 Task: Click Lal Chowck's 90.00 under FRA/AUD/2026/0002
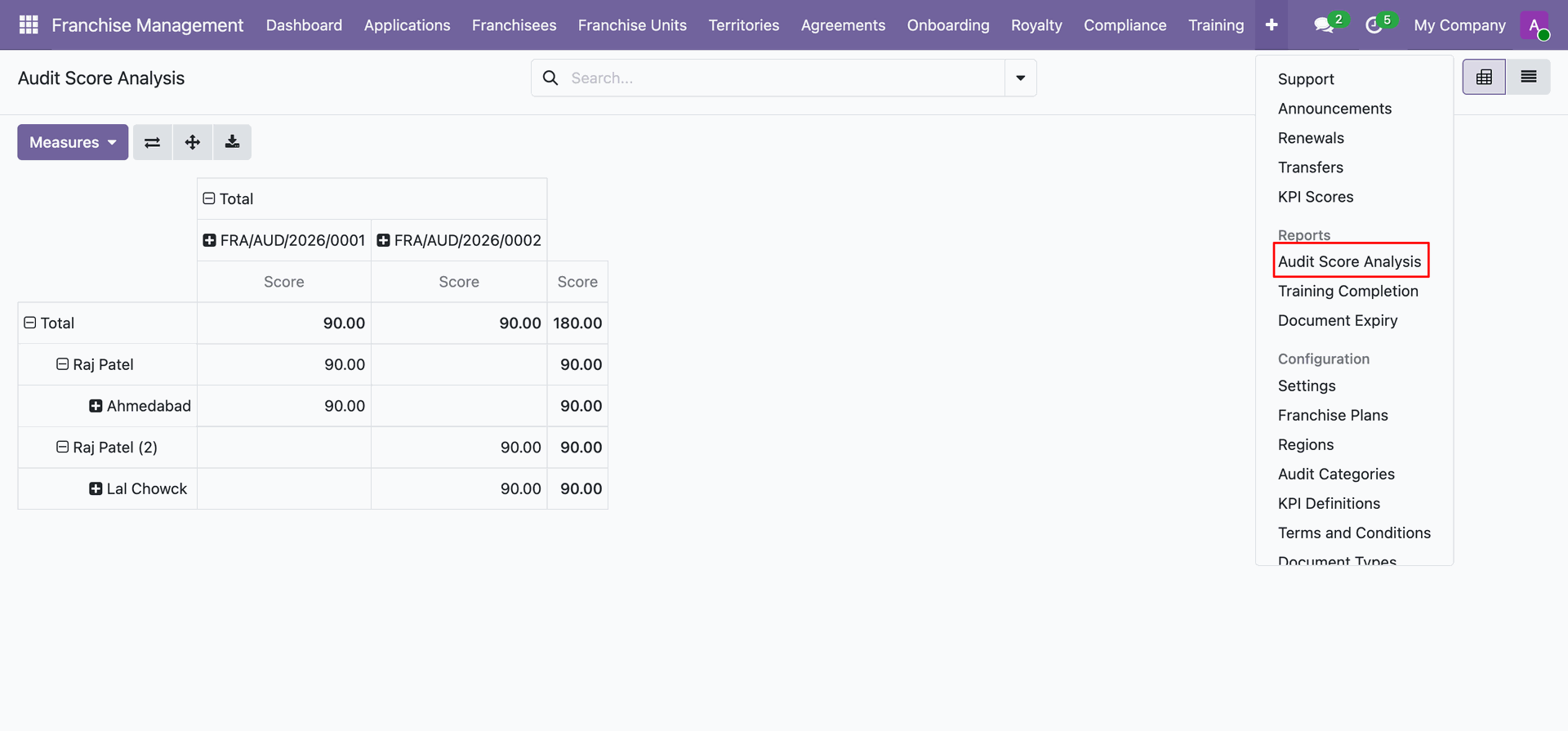459,488
